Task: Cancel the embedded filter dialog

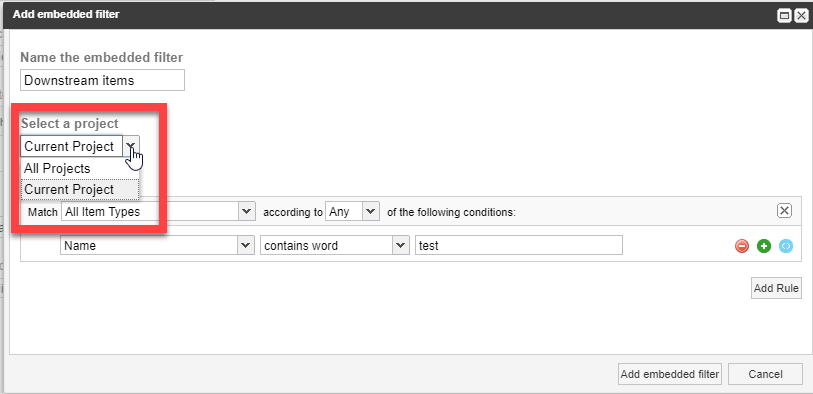Action: click(x=765, y=374)
